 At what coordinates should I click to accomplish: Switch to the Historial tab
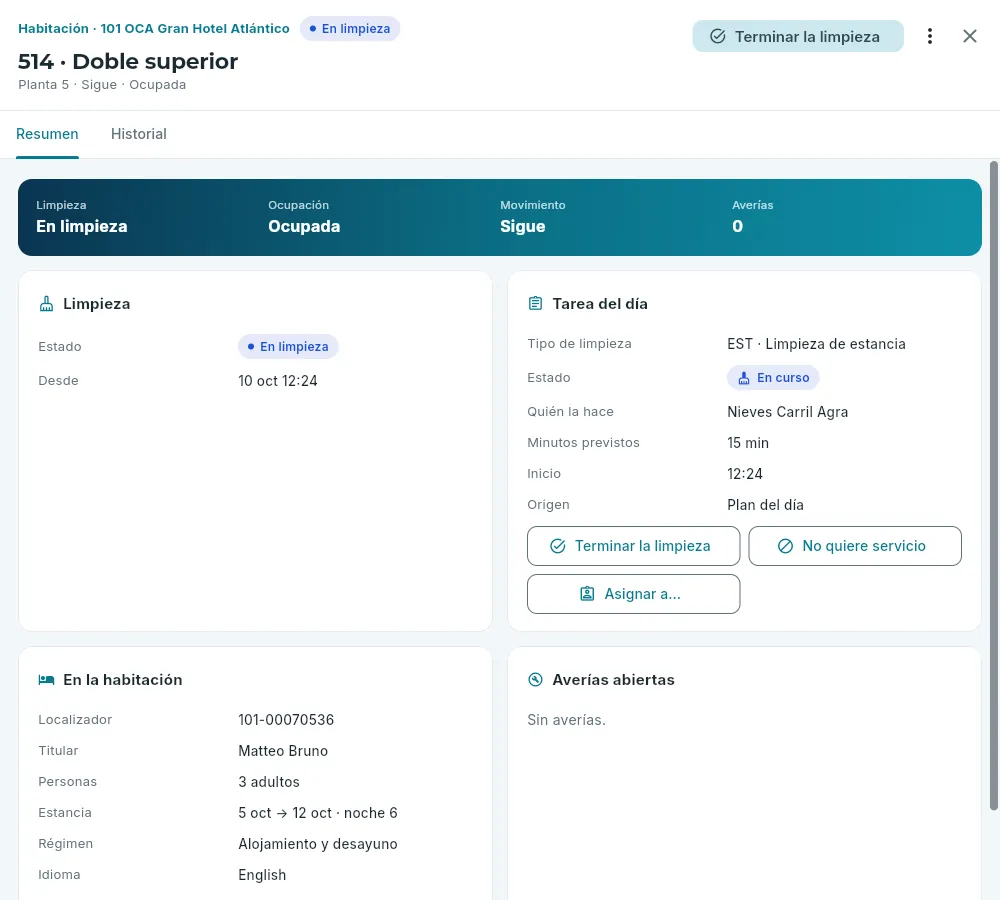point(138,134)
